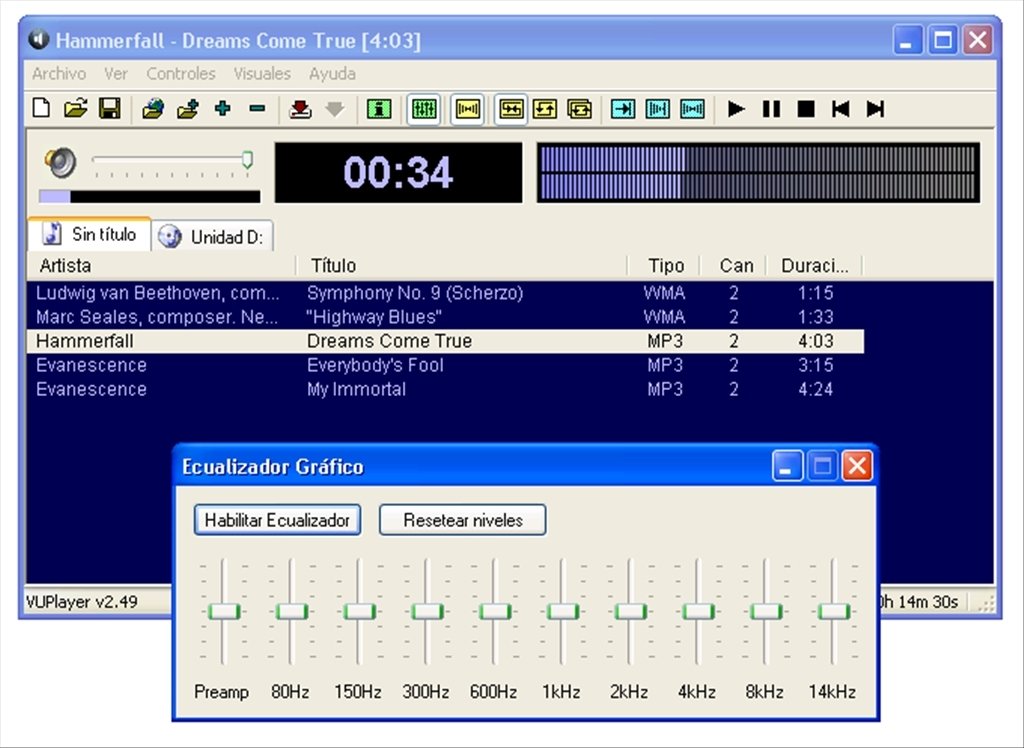The image size is (1024, 748).
Task: Click the Habilitar Ecualizador button
Action: pos(278,520)
